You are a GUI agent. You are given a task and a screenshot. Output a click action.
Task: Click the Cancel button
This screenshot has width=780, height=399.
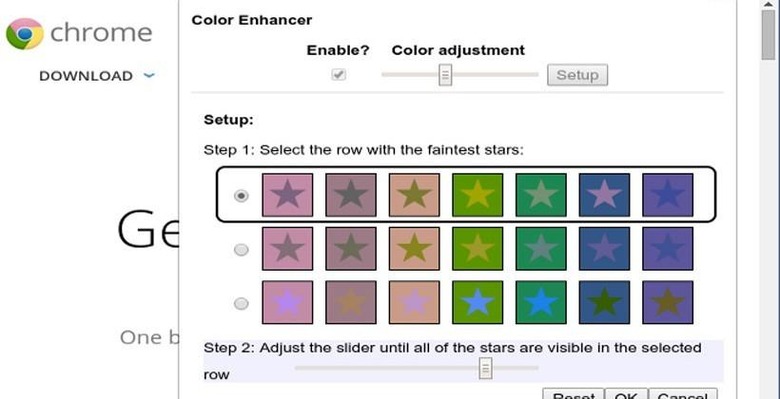point(683,394)
